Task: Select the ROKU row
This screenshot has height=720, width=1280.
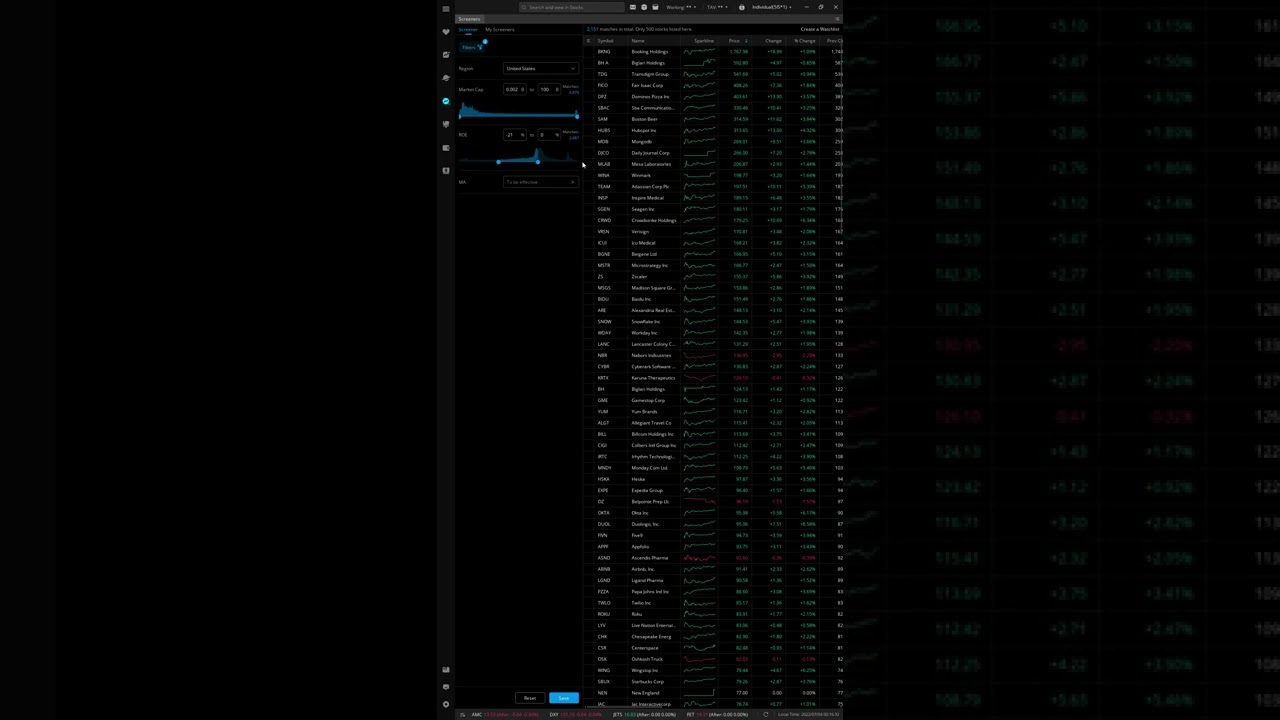Action: pyautogui.click(x=713, y=614)
